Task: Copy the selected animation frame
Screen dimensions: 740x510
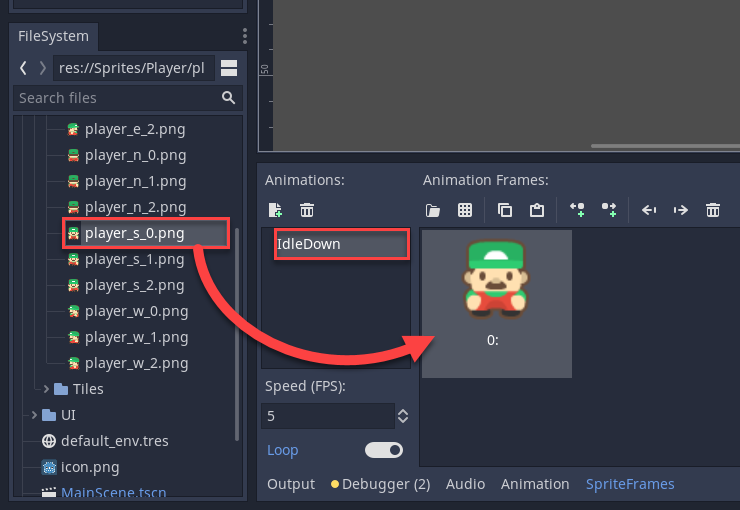Action: click(x=505, y=210)
